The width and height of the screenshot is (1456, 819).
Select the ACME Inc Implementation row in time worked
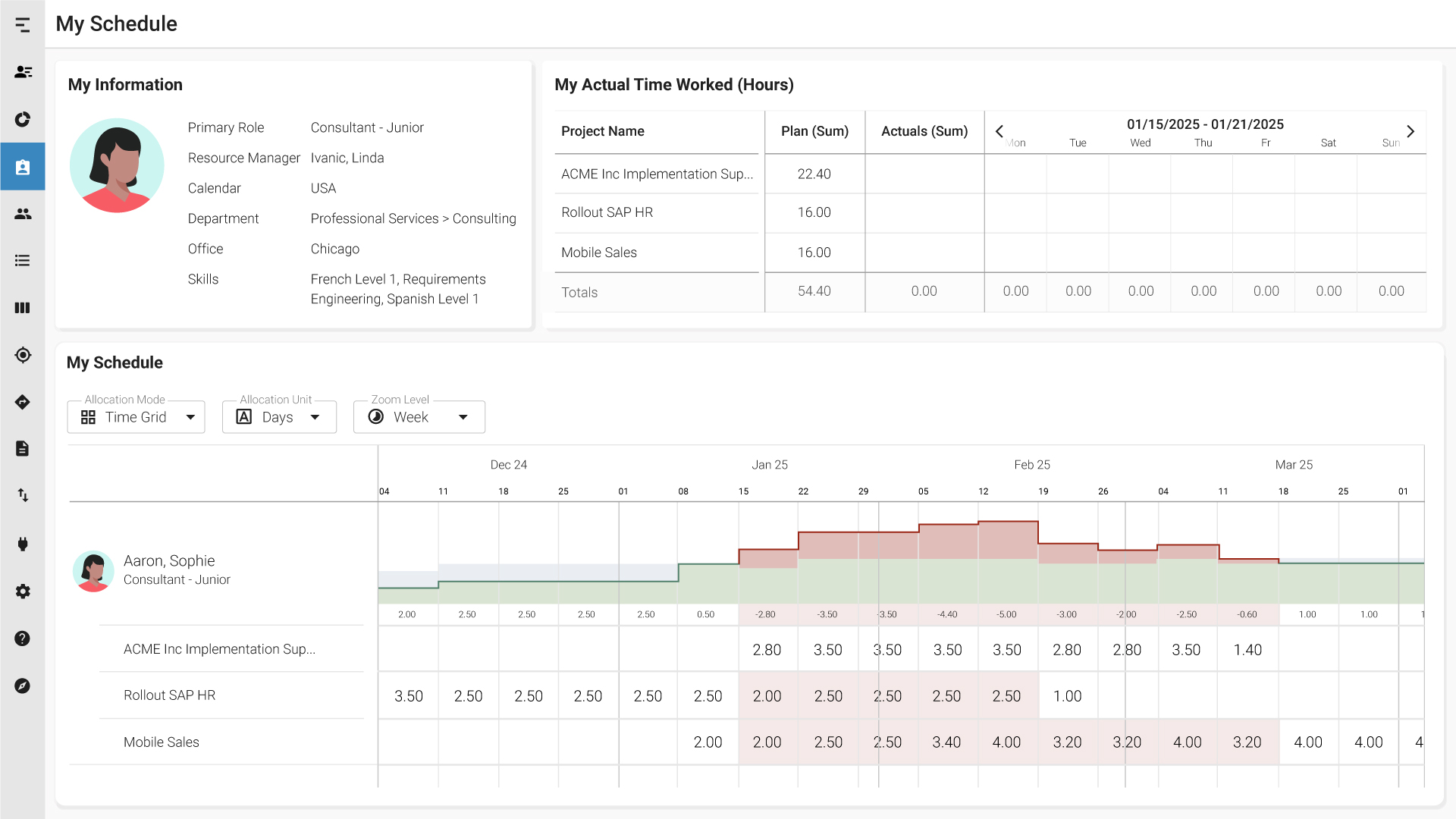657,174
